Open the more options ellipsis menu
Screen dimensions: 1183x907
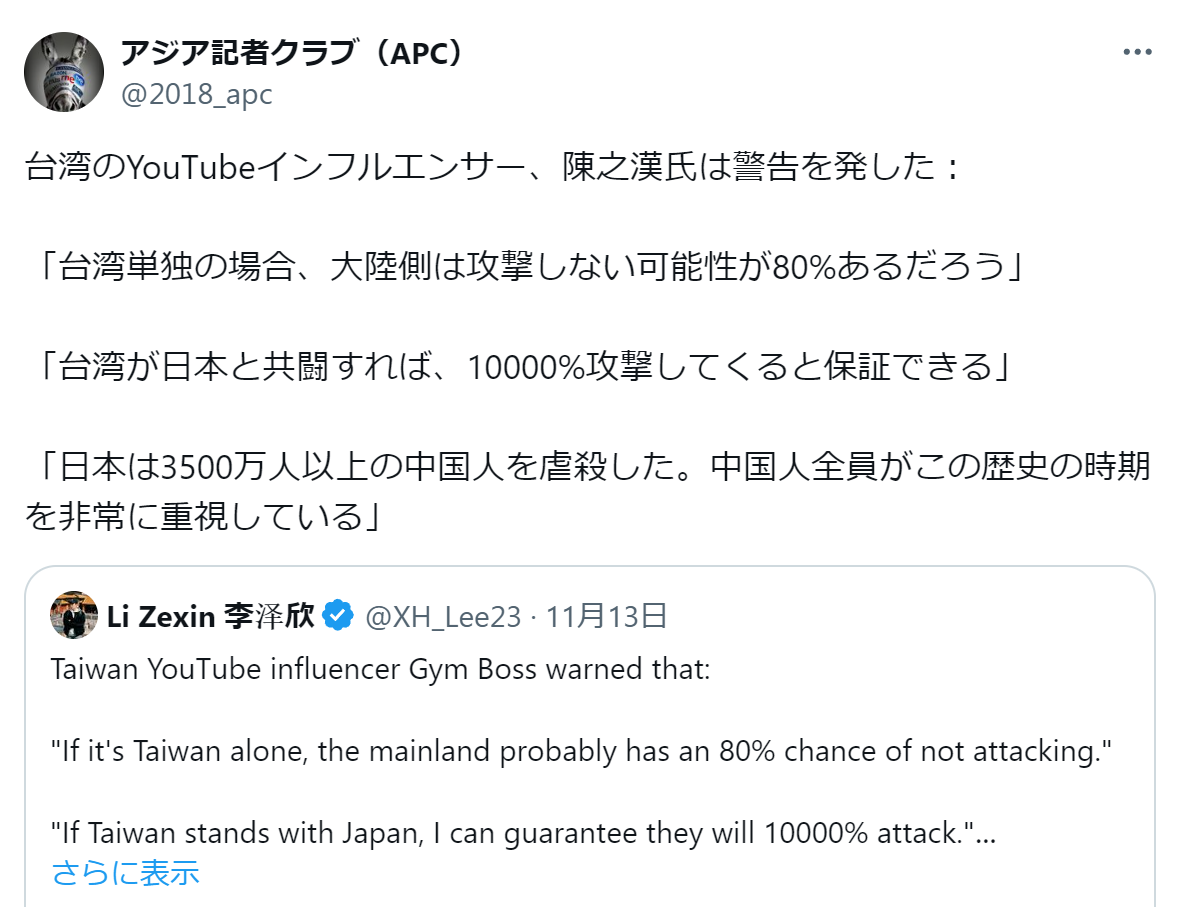(1137, 53)
